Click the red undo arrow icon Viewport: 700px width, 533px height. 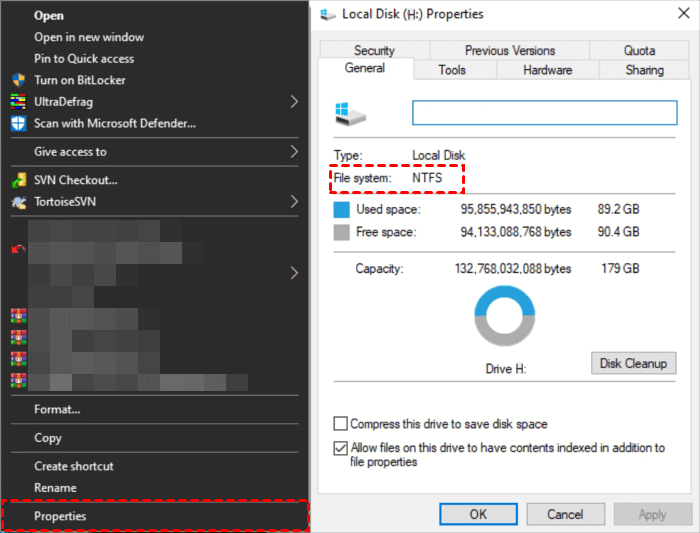point(18,249)
